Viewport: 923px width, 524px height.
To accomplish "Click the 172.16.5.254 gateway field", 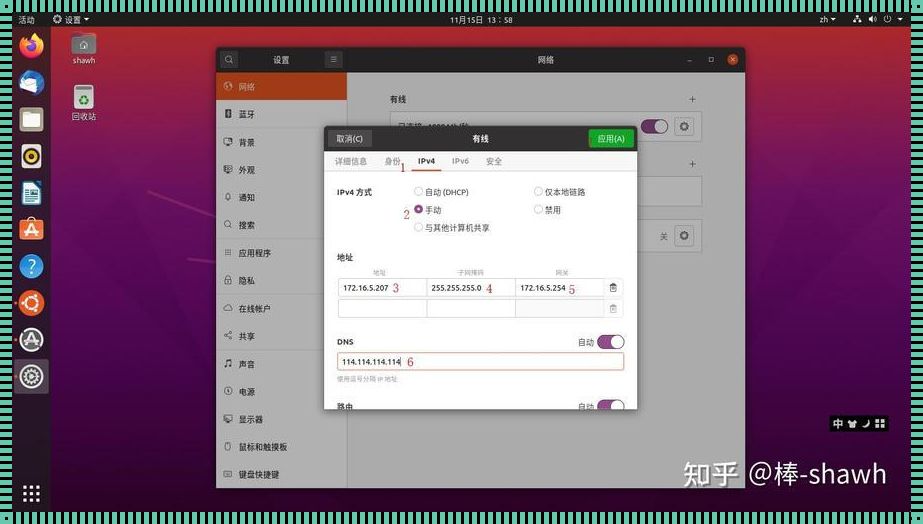I will (x=559, y=288).
